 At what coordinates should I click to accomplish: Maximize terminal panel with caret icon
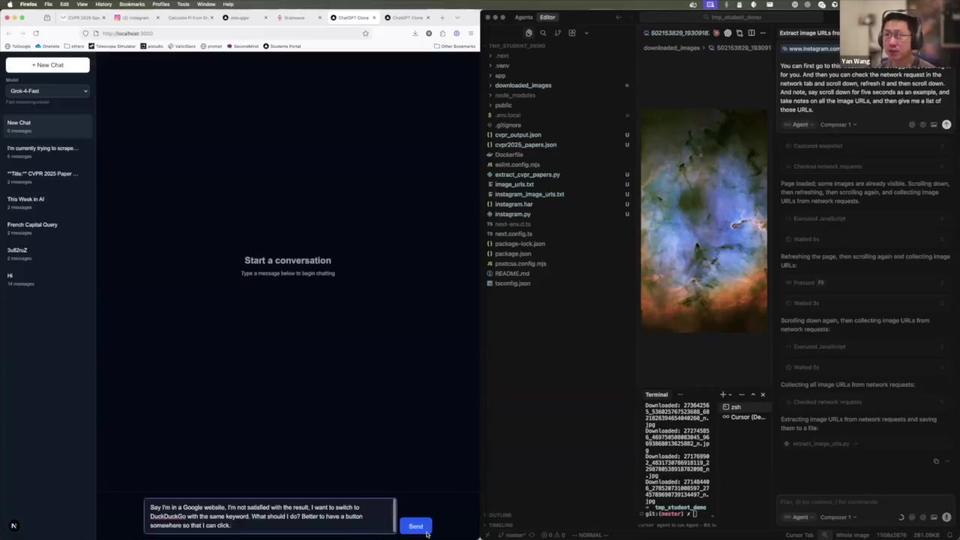[753, 395]
